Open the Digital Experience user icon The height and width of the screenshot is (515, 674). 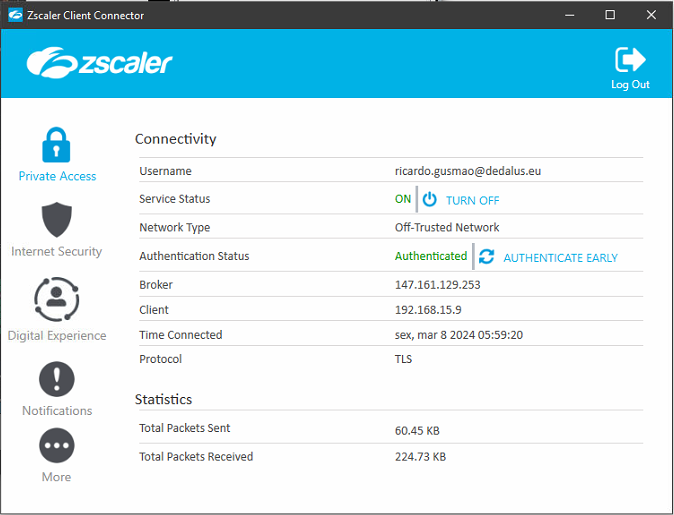point(56,299)
